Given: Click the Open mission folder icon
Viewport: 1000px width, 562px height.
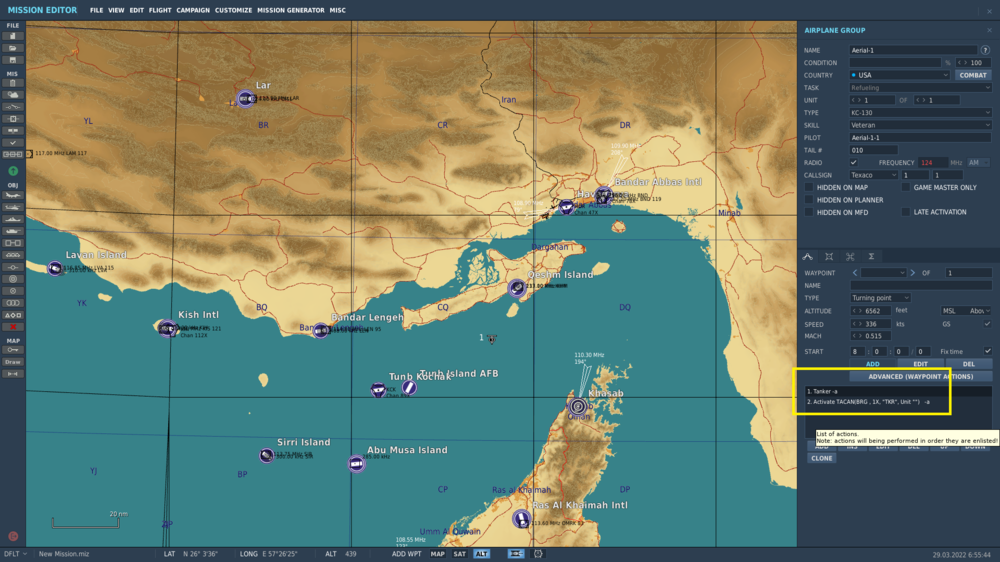Looking at the screenshot, I should 13,48.
